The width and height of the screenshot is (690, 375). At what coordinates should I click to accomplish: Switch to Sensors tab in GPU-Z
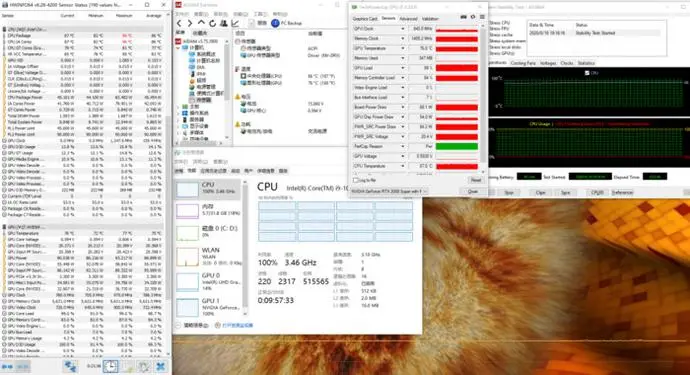pyautogui.click(x=388, y=18)
